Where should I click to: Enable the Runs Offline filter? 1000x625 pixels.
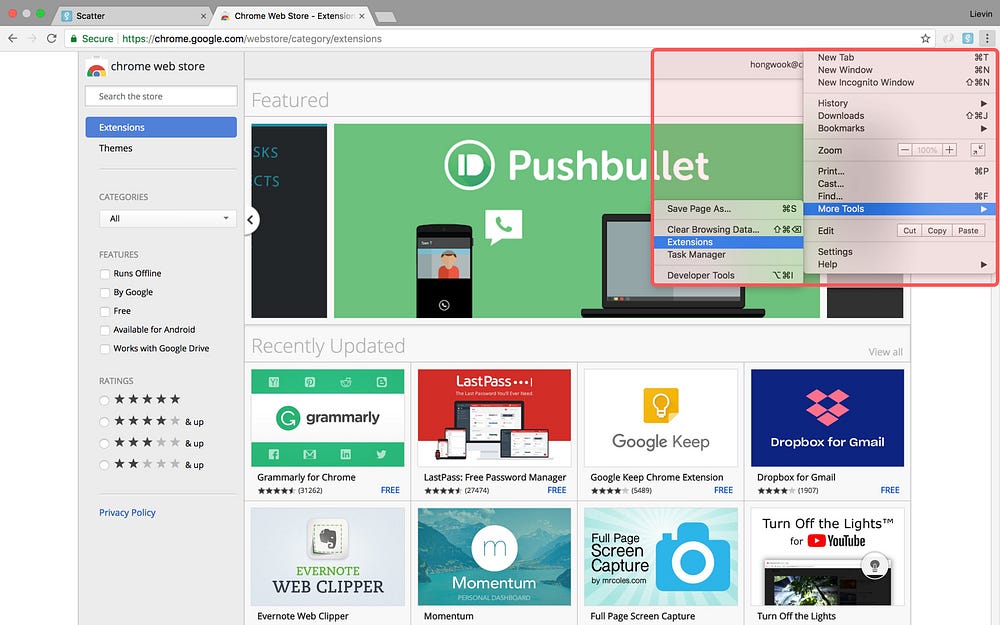(x=105, y=274)
